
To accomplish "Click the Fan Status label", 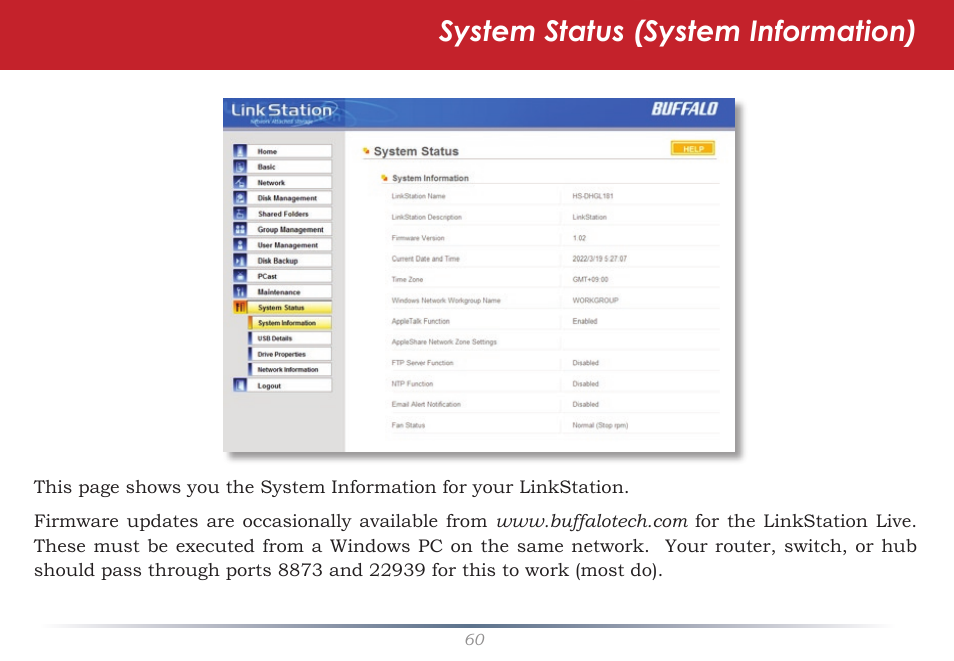I will coord(408,425).
